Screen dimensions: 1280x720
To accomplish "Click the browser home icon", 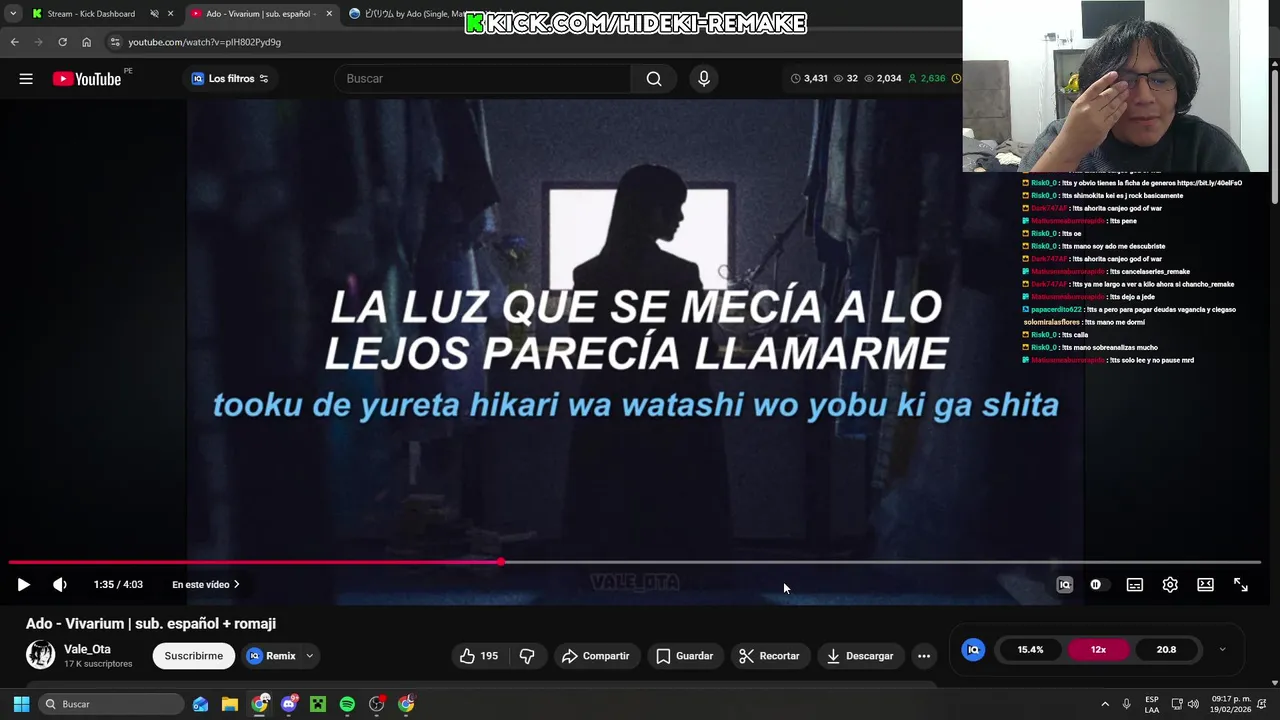I will click(x=86, y=42).
